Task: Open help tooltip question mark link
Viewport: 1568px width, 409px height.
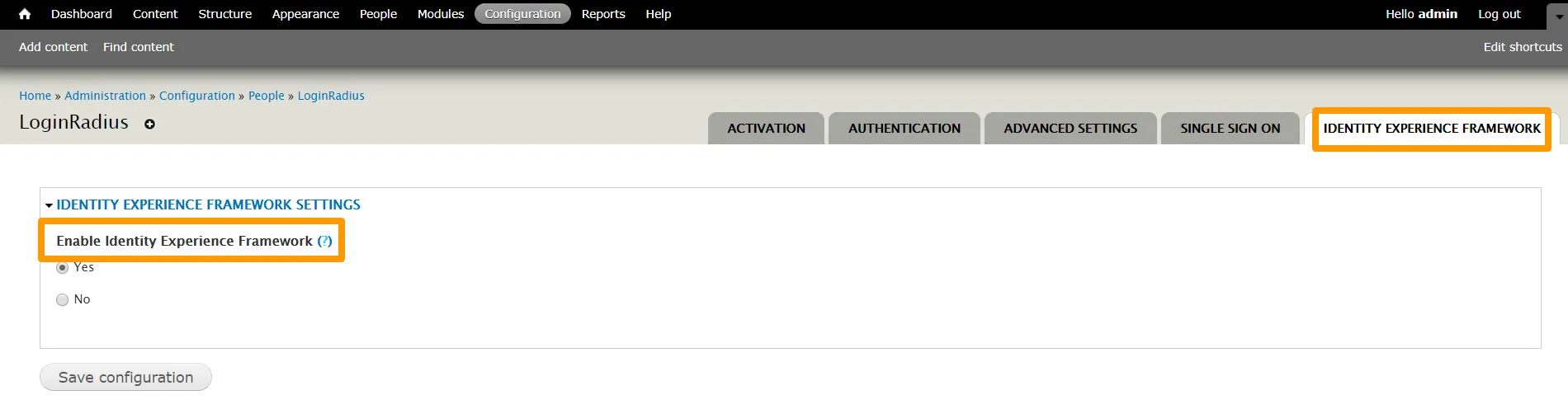Action: (x=324, y=241)
